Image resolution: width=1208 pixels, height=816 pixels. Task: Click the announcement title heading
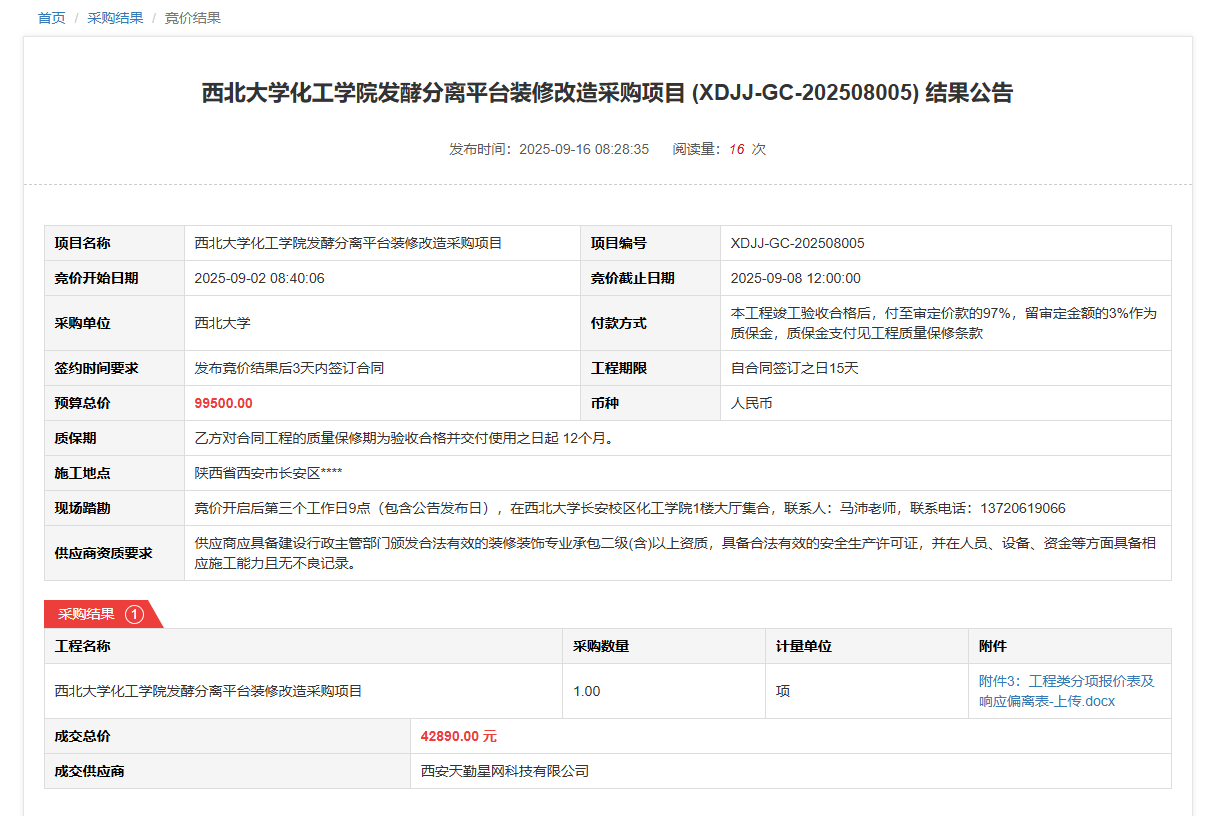607,93
